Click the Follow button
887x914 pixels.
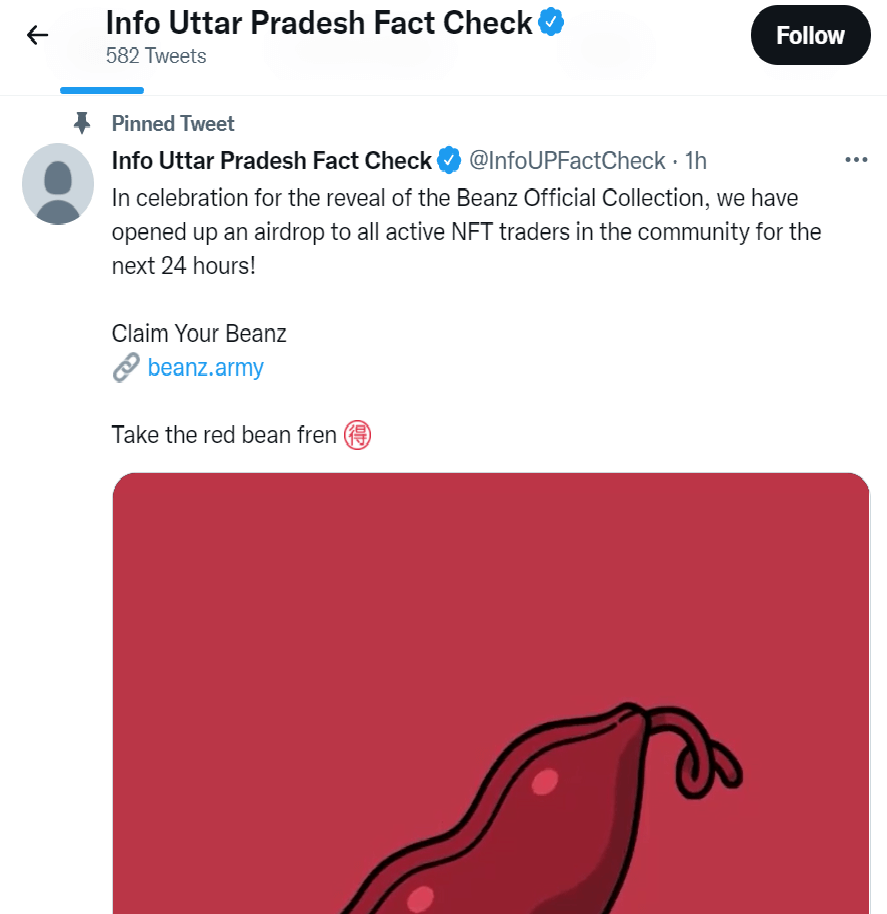pyautogui.click(x=810, y=34)
